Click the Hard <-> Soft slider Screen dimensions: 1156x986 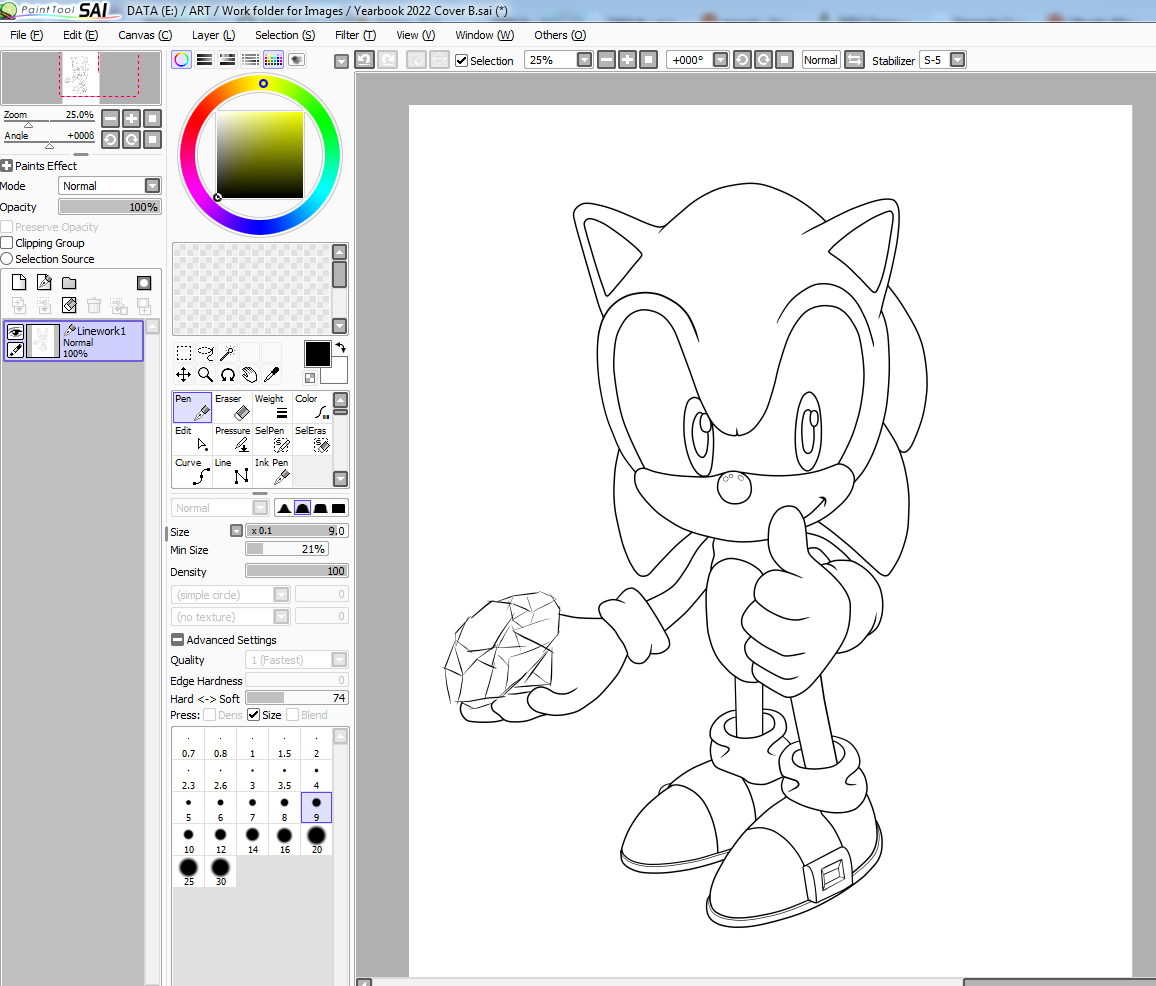tap(296, 698)
